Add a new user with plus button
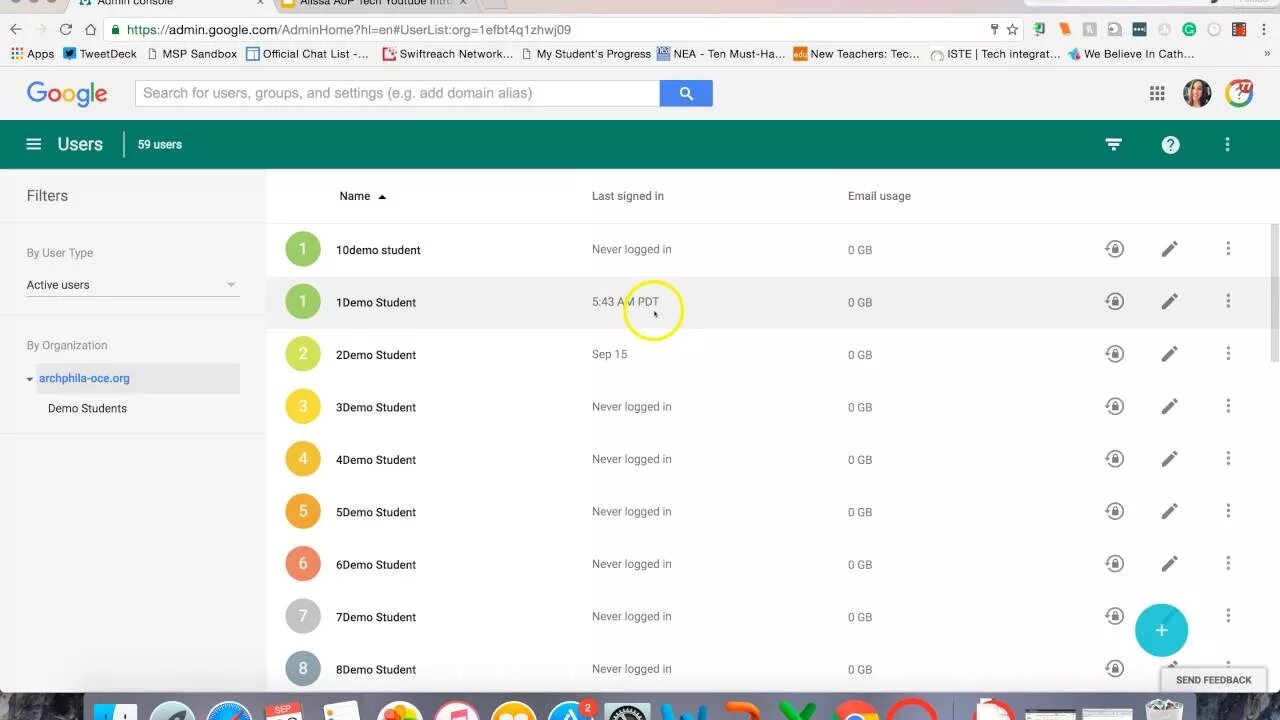The height and width of the screenshot is (720, 1280). [1161, 630]
